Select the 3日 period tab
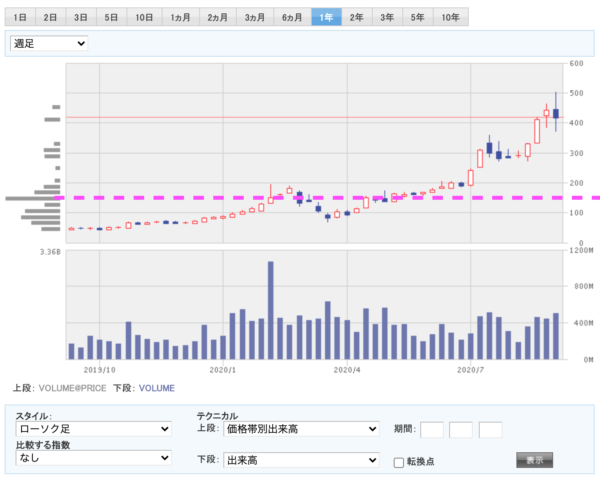600x480 pixels. 81,17
